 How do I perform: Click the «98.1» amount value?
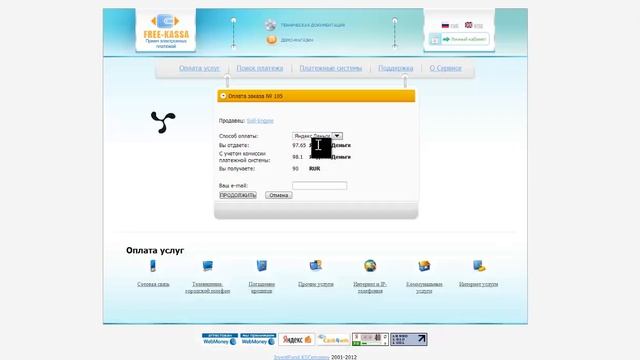point(298,157)
